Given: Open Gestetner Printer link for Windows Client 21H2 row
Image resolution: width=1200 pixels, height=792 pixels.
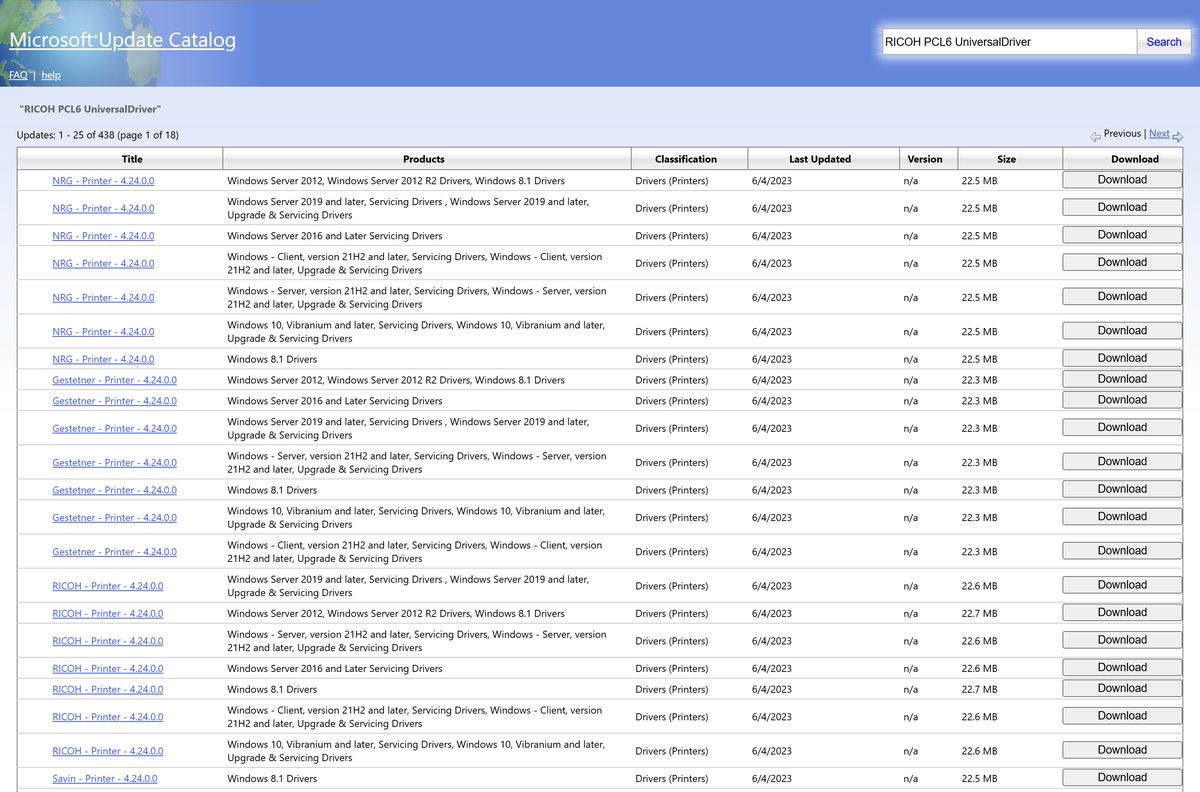Looking at the screenshot, I should click(x=114, y=552).
